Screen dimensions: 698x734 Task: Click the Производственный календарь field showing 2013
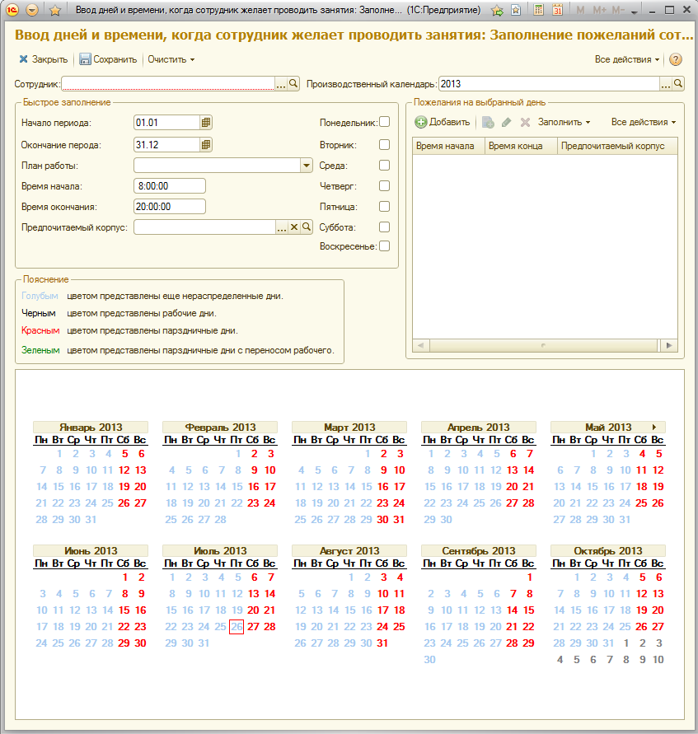tap(549, 84)
